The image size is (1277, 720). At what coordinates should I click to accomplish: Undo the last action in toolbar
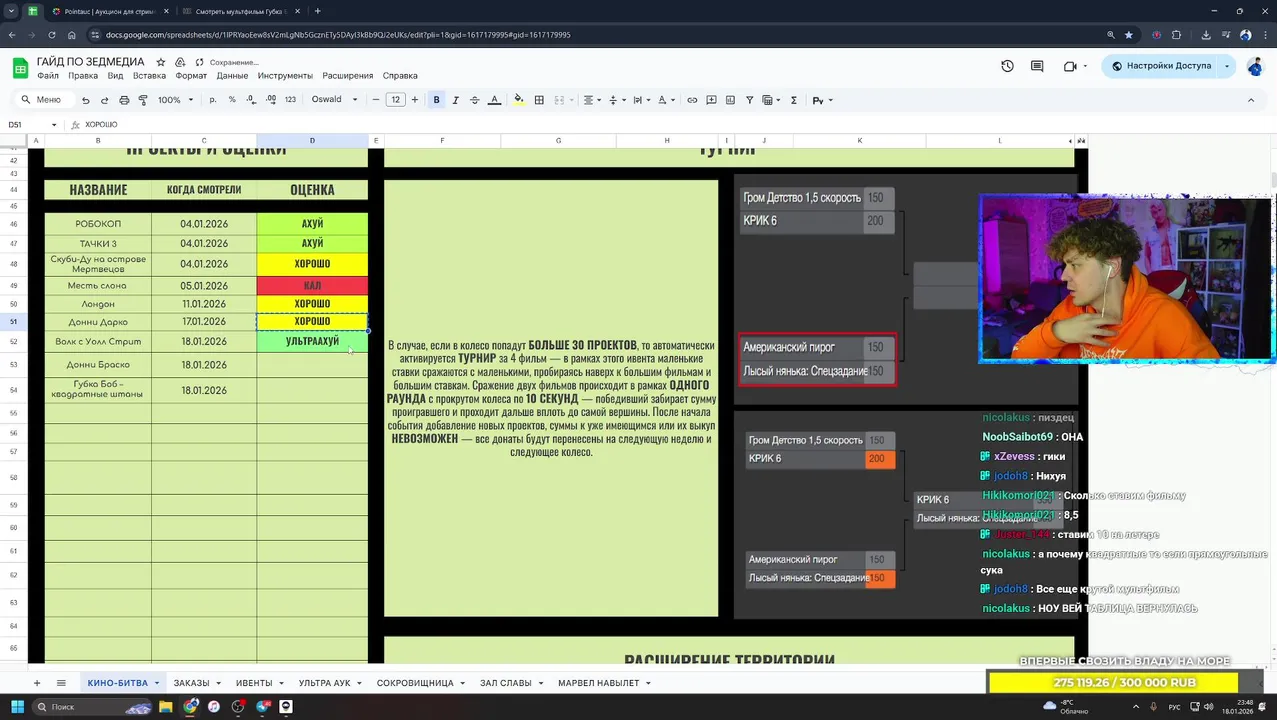(86, 100)
